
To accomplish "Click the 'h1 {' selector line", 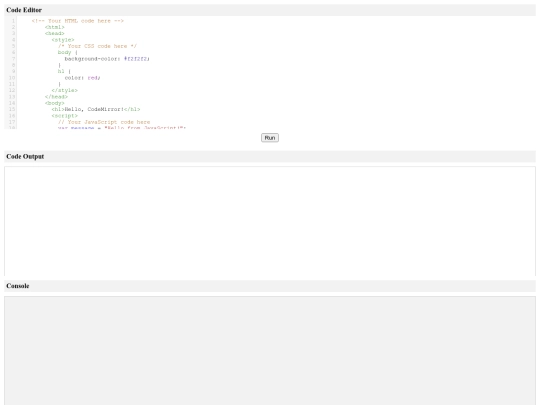I will point(64,71).
